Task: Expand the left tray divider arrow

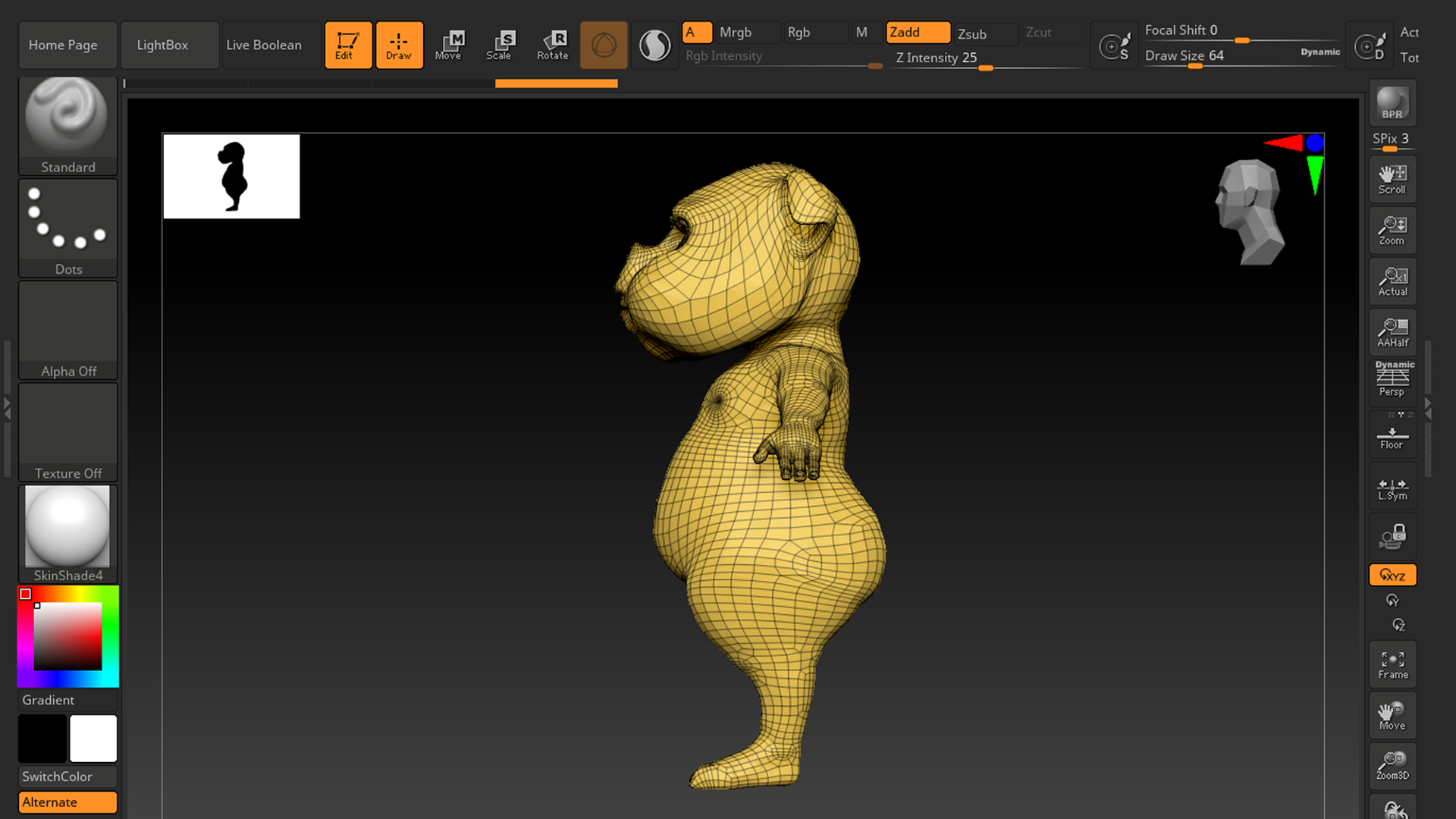Action: (x=8, y=408)
